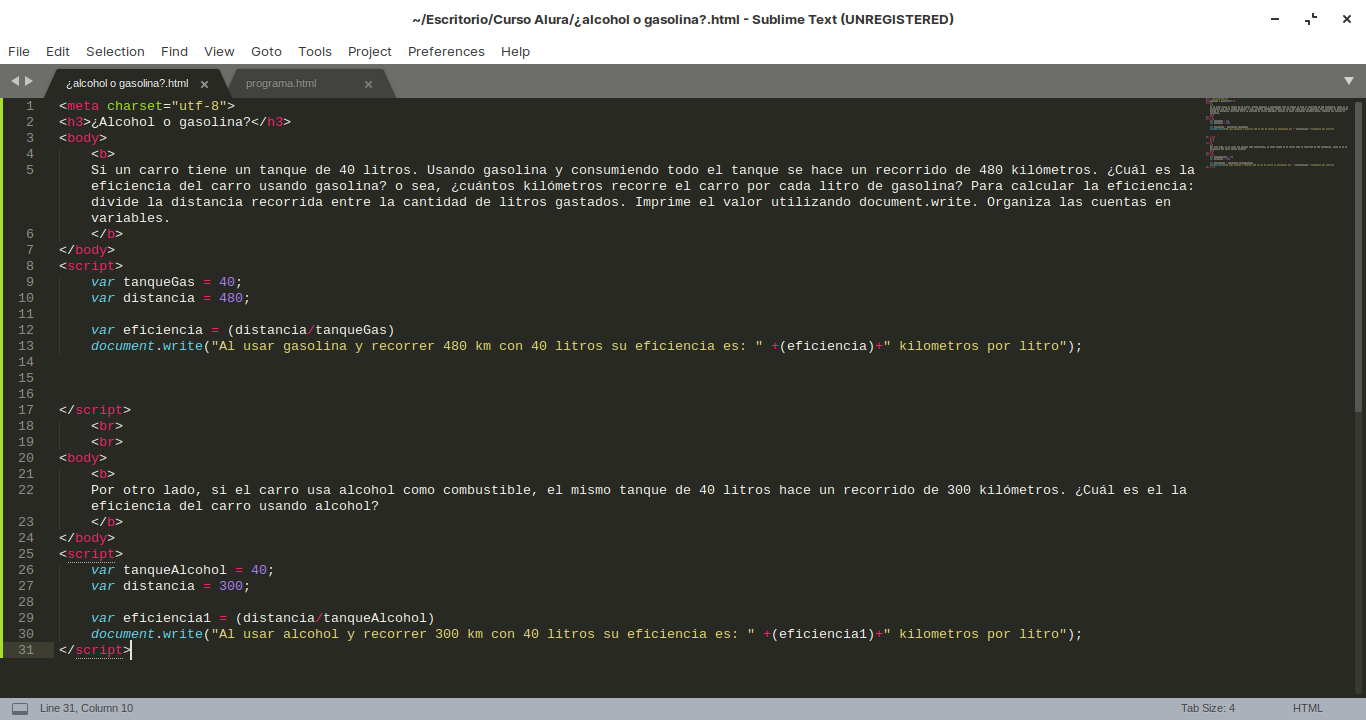Open the Tools menu
Screen dimensions: 1366x720
click(x=315, y=51)
